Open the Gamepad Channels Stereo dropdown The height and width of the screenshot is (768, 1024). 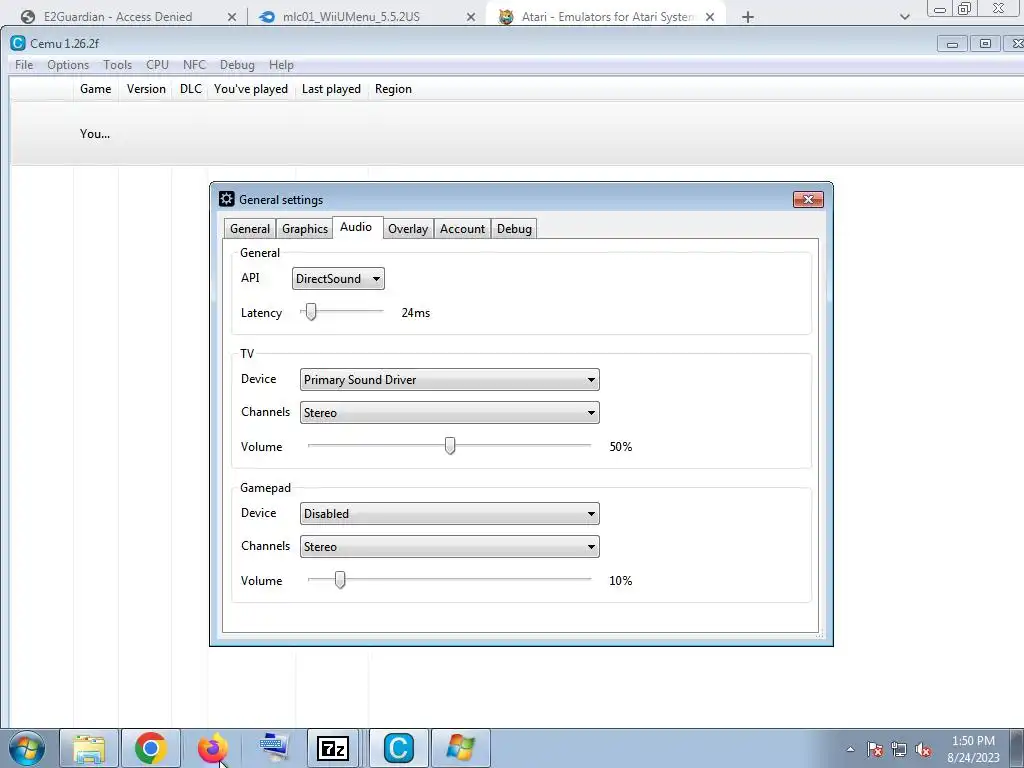(x=449, y=547)
